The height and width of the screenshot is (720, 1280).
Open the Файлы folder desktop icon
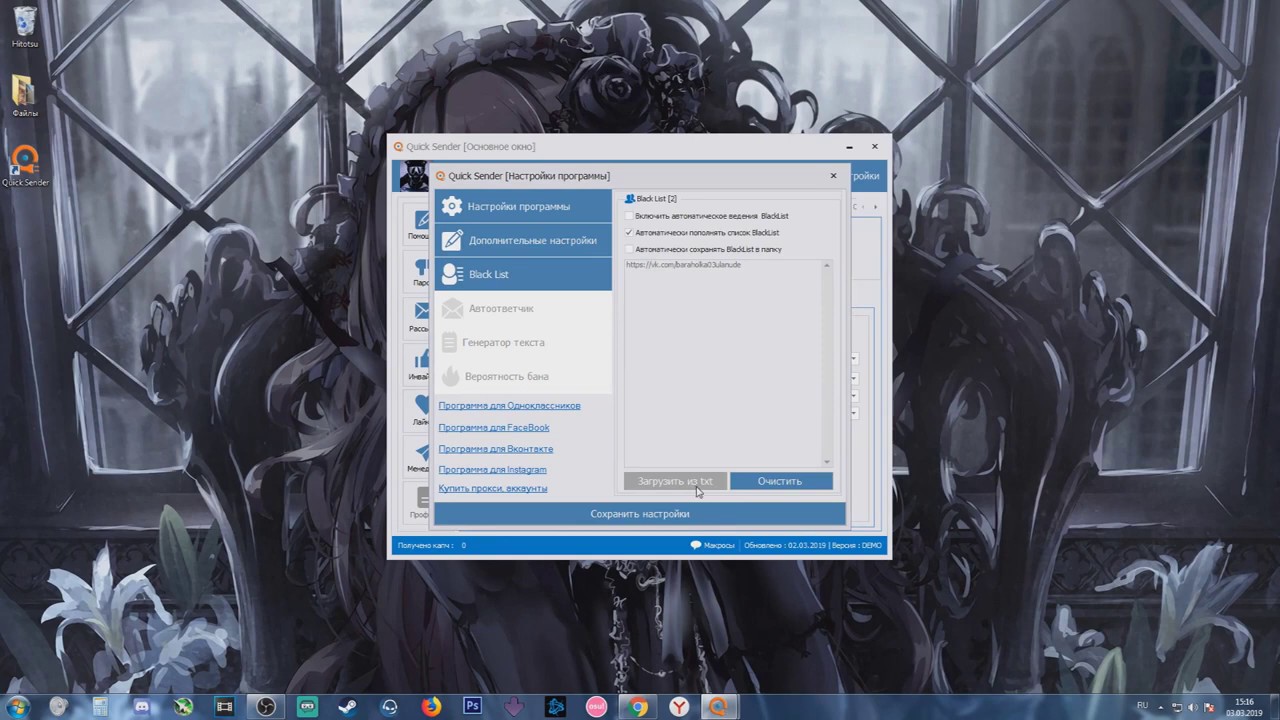pyautogui.click(x=25, y=96)
